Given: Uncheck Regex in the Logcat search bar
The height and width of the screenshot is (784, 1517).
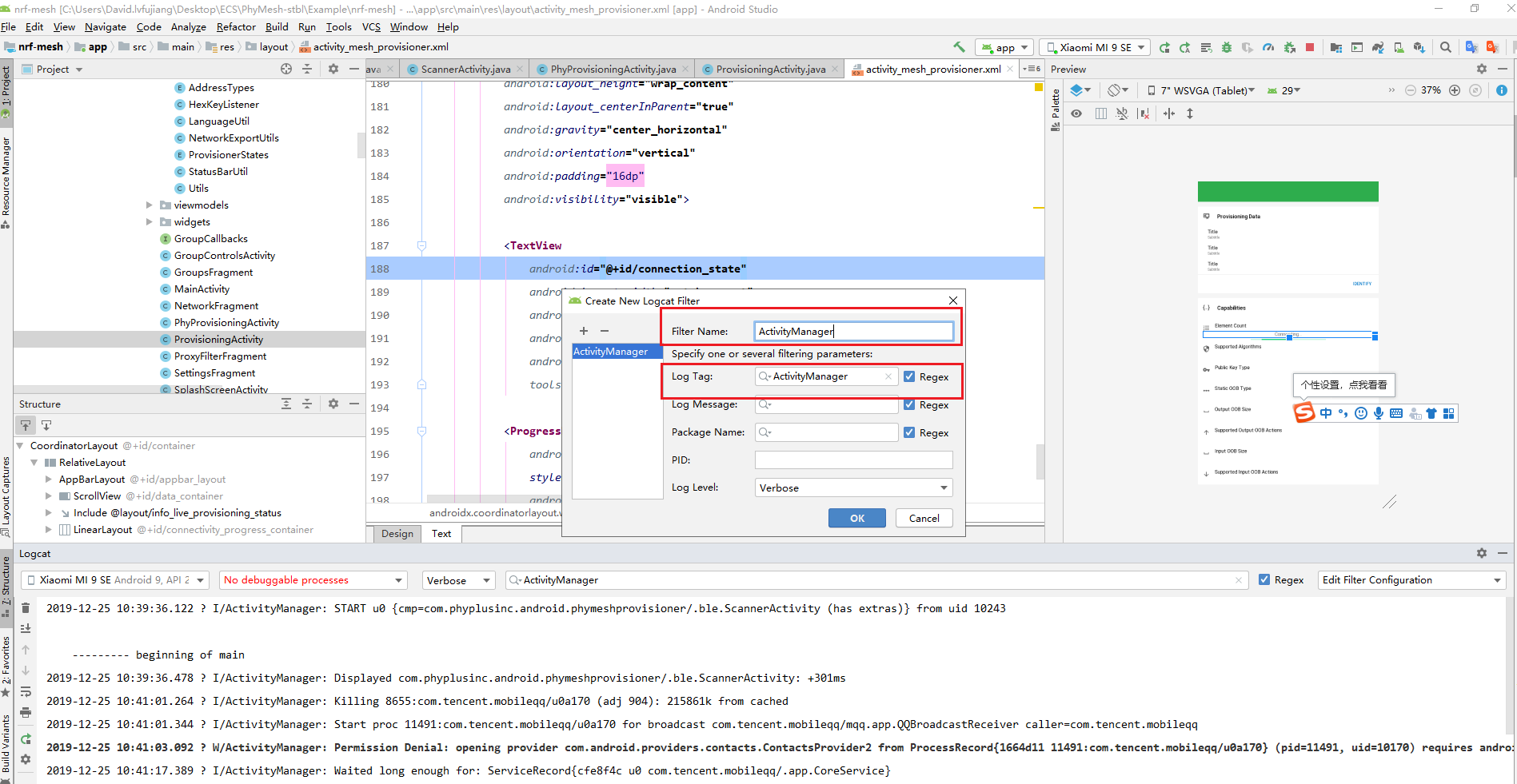Looking at the screenshot, I should [x=1266, y=579].
